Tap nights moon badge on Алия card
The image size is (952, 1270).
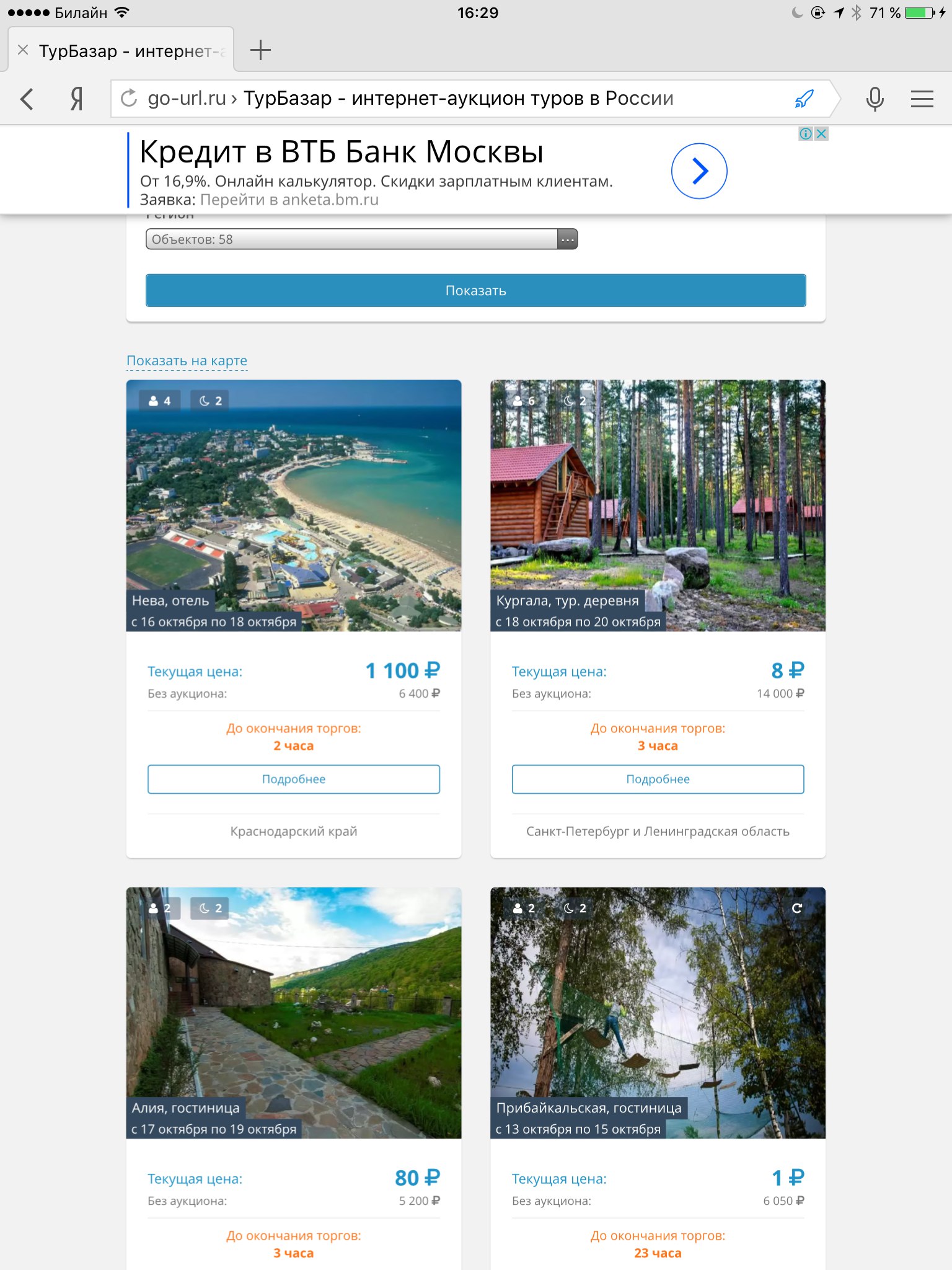pyautogui.click(x=210, y=908)
